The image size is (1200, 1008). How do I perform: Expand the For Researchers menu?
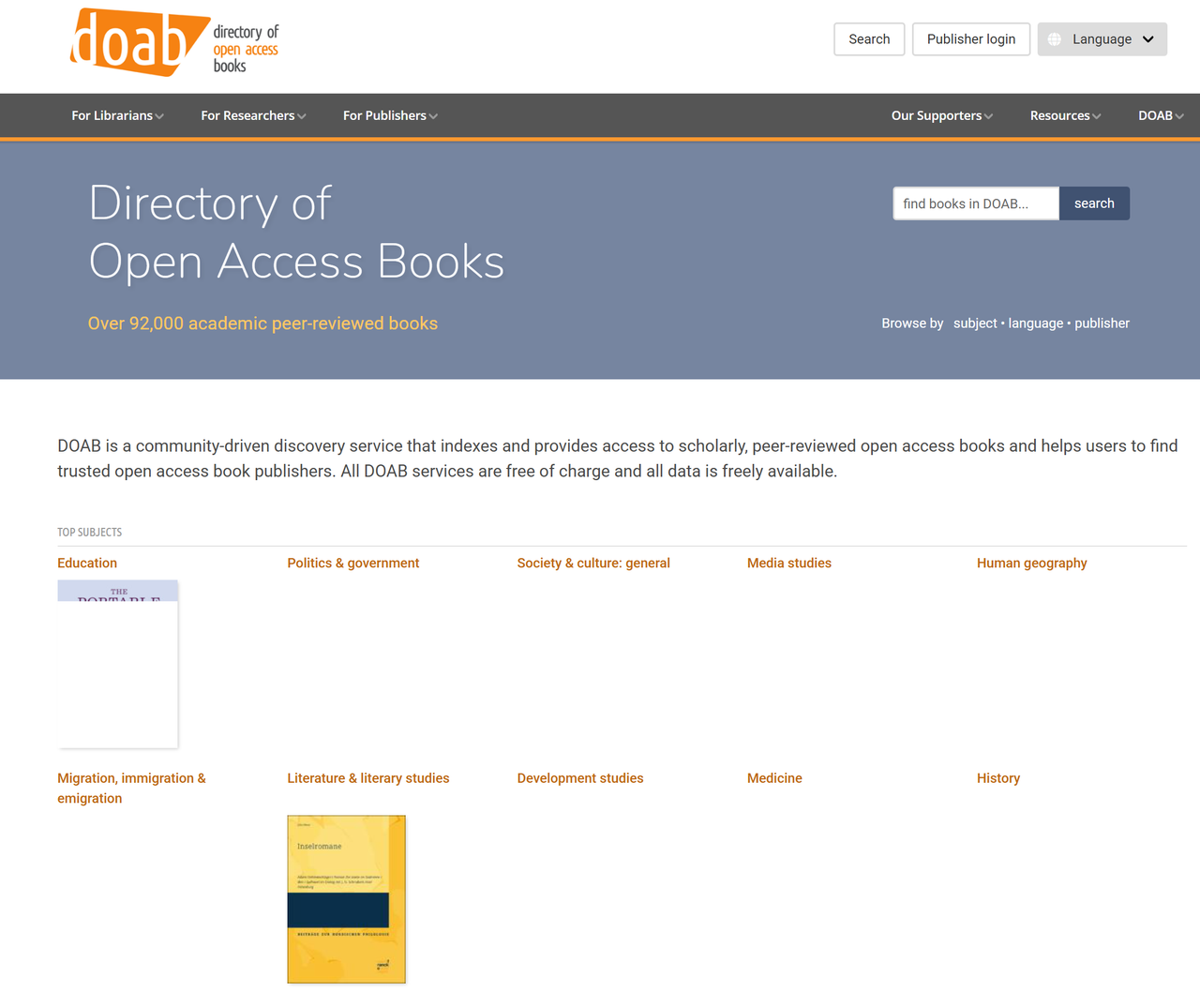coord(253,115)
